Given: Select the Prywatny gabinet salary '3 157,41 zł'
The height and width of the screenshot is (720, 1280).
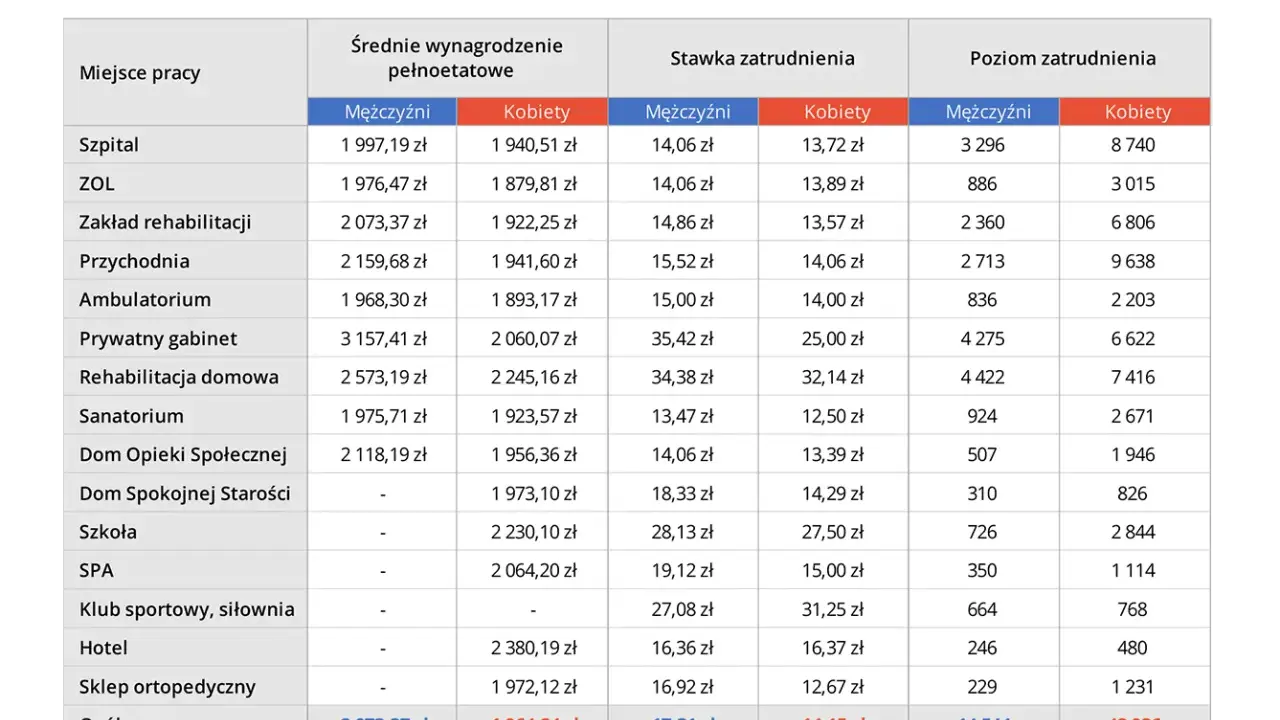Looking at the screenshot, I should 383,338.
